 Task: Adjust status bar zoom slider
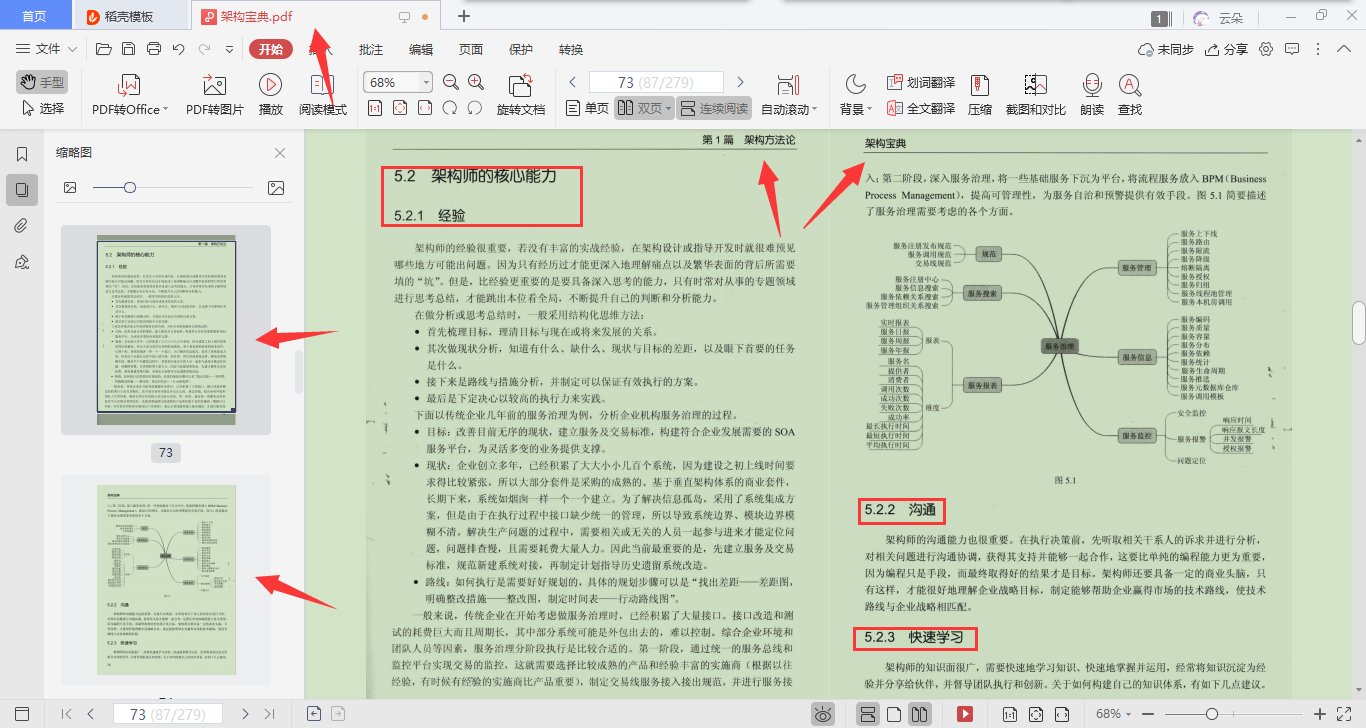pyautogui.click(x=1212, y=714)
